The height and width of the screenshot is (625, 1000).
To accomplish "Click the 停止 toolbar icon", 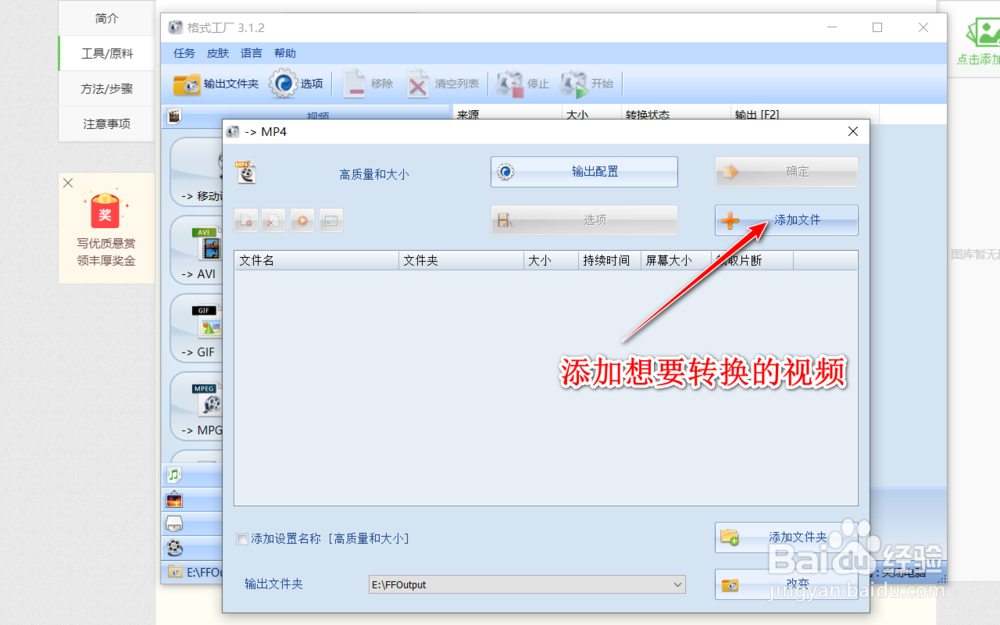I will pos(510,84).
